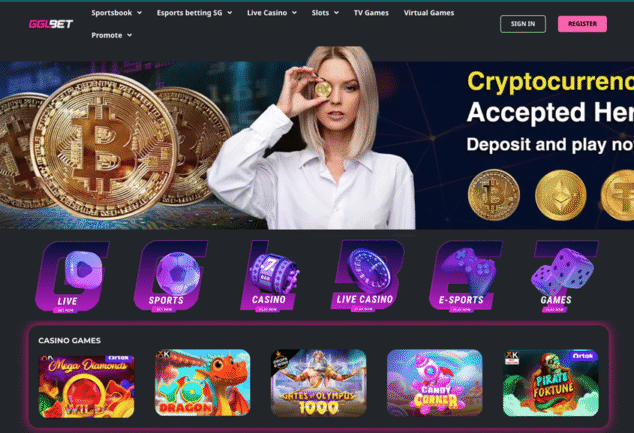Image resolution: width=634 pixels, height=433 pixels.
Task: Click the pink REGISTER button
Action: pos(582,24)
